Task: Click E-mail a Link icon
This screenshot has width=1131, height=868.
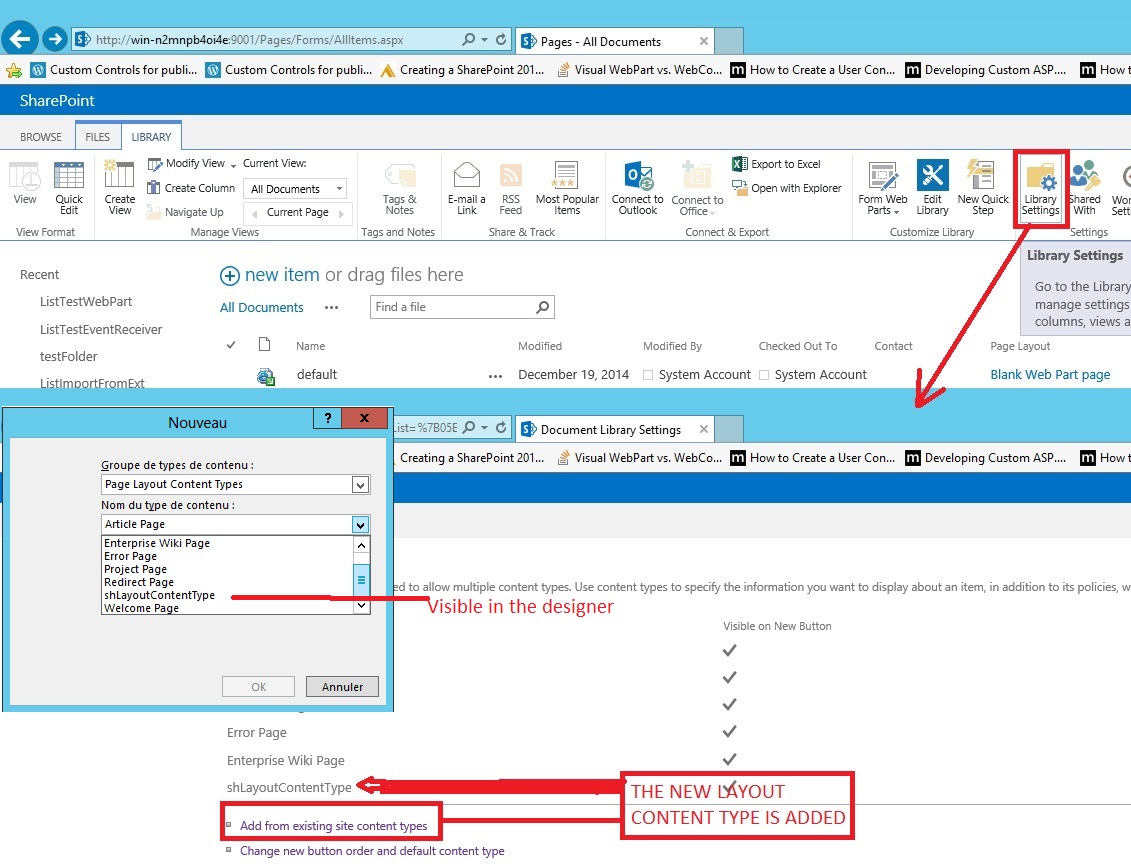Action: [x=467, y=188]
